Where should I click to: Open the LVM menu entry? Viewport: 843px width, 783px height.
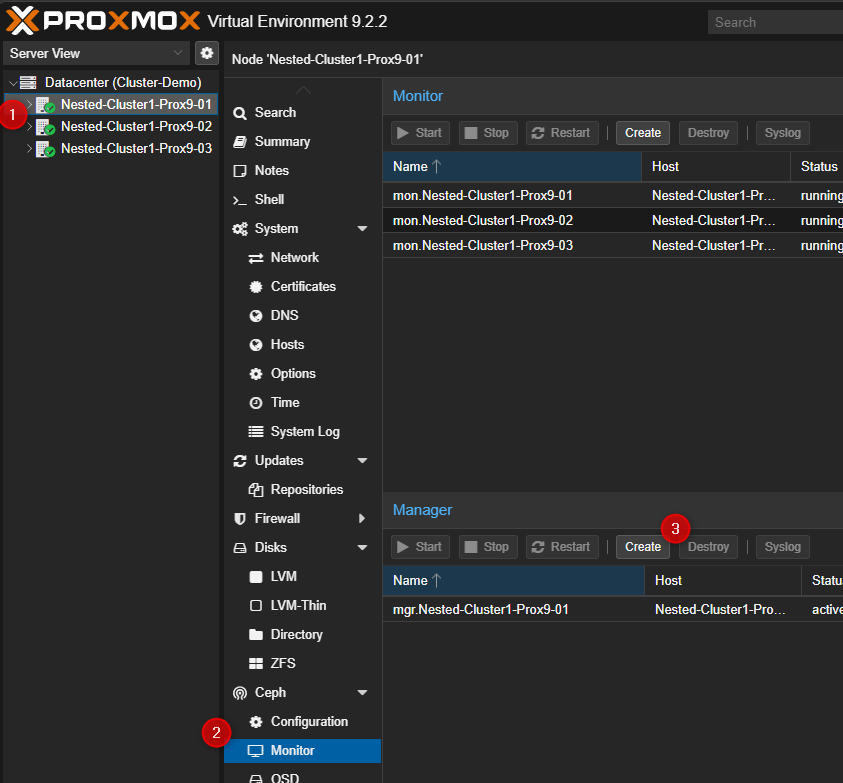(x=303, y=576)
